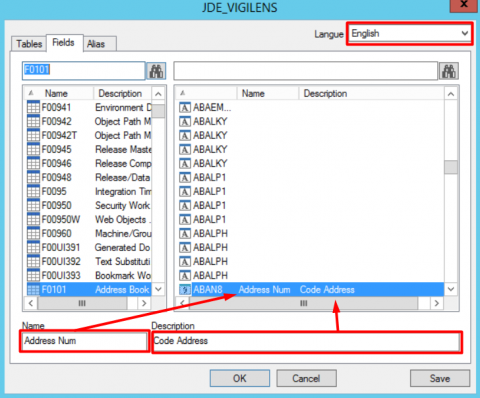Close the JDE_VIGILENS dialog

(464, 5)
